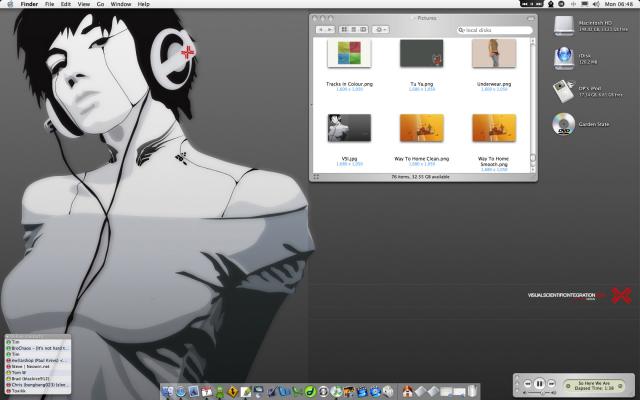The height and width of the screenshot is (400, 640).
Task: Click the volume speaker icon in menu bar
Action: (596, 4)
